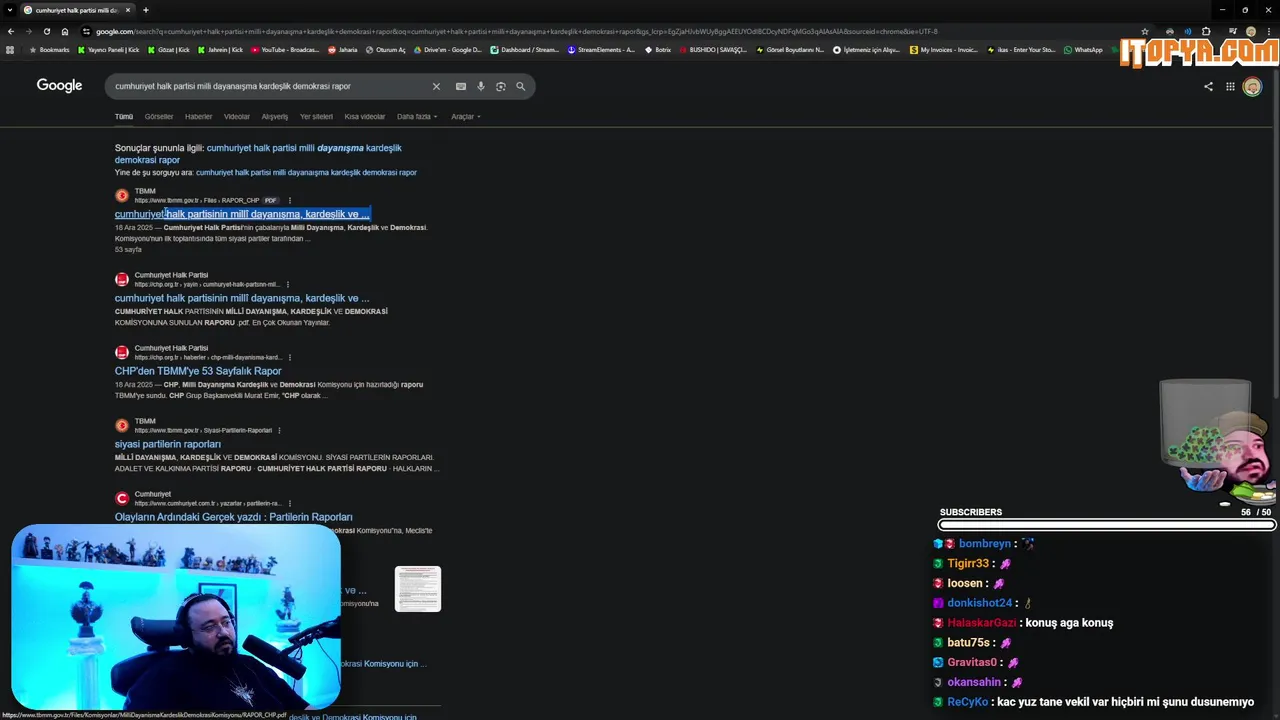This screenshot has width=1280, height=720.
Task: Click the browser address bar URL
Action: pyautogui.click(x=517, y=31)
